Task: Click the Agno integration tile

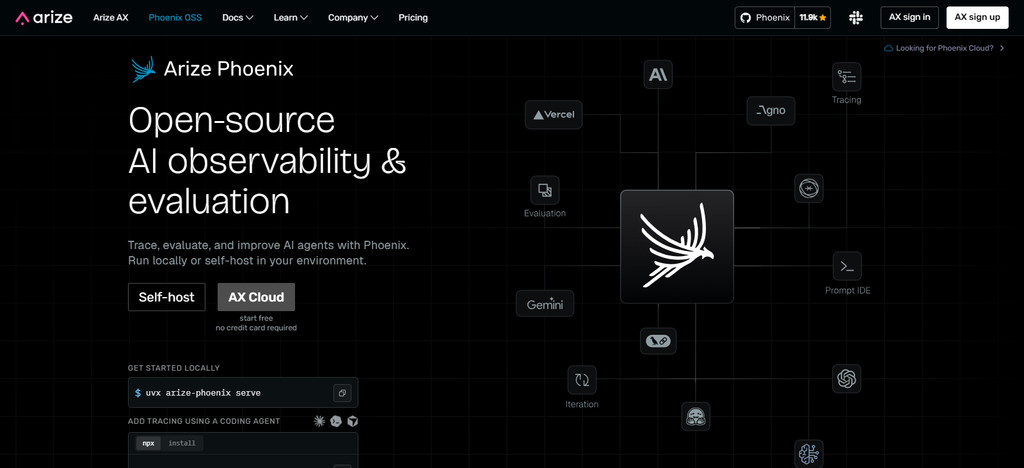Action: point(771,111)
